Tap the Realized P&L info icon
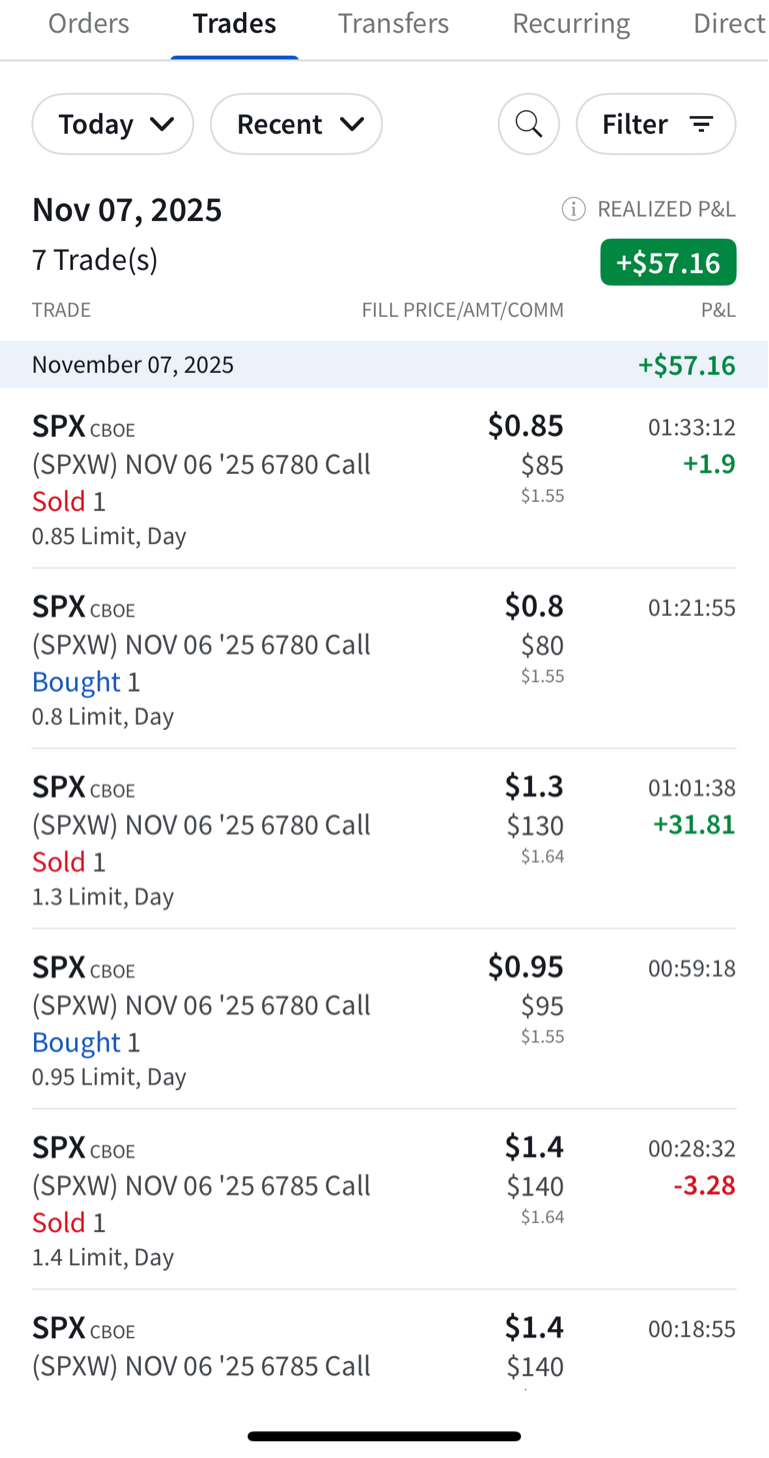This screenshot has width=769, height=1458. [573, 209]
